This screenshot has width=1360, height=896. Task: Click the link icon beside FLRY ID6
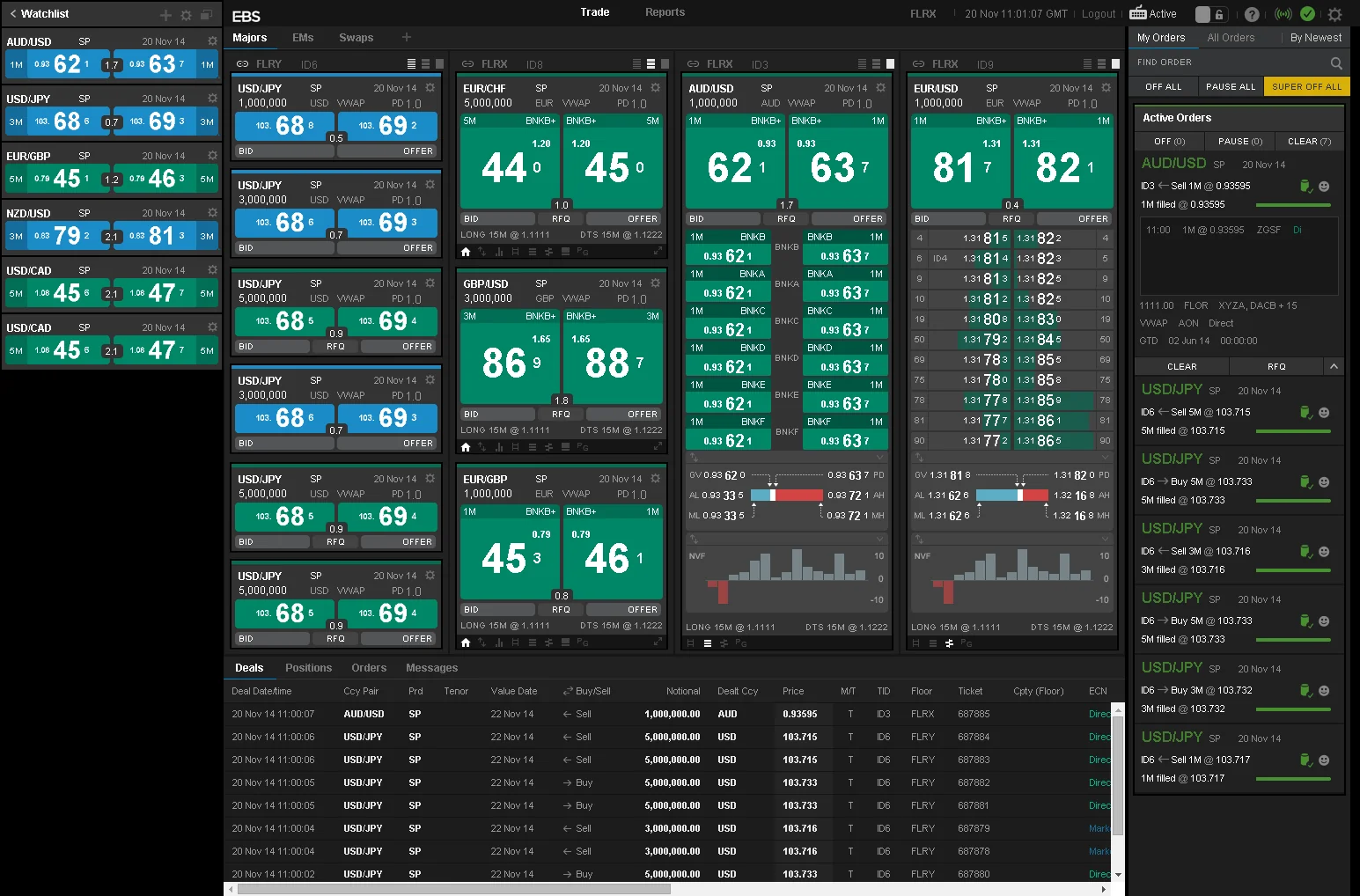pos(242,64)
